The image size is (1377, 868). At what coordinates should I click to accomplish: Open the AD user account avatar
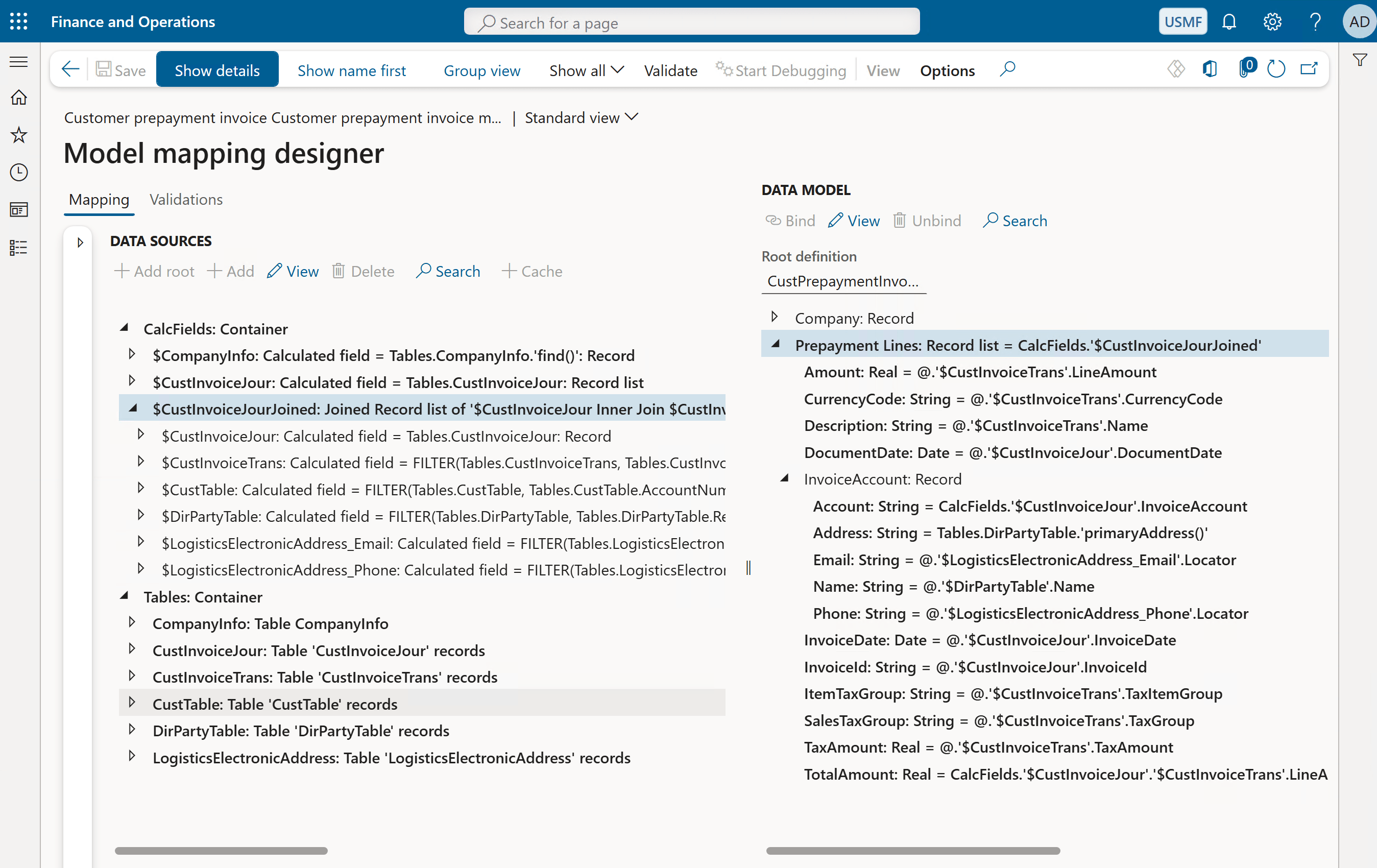1359,22
